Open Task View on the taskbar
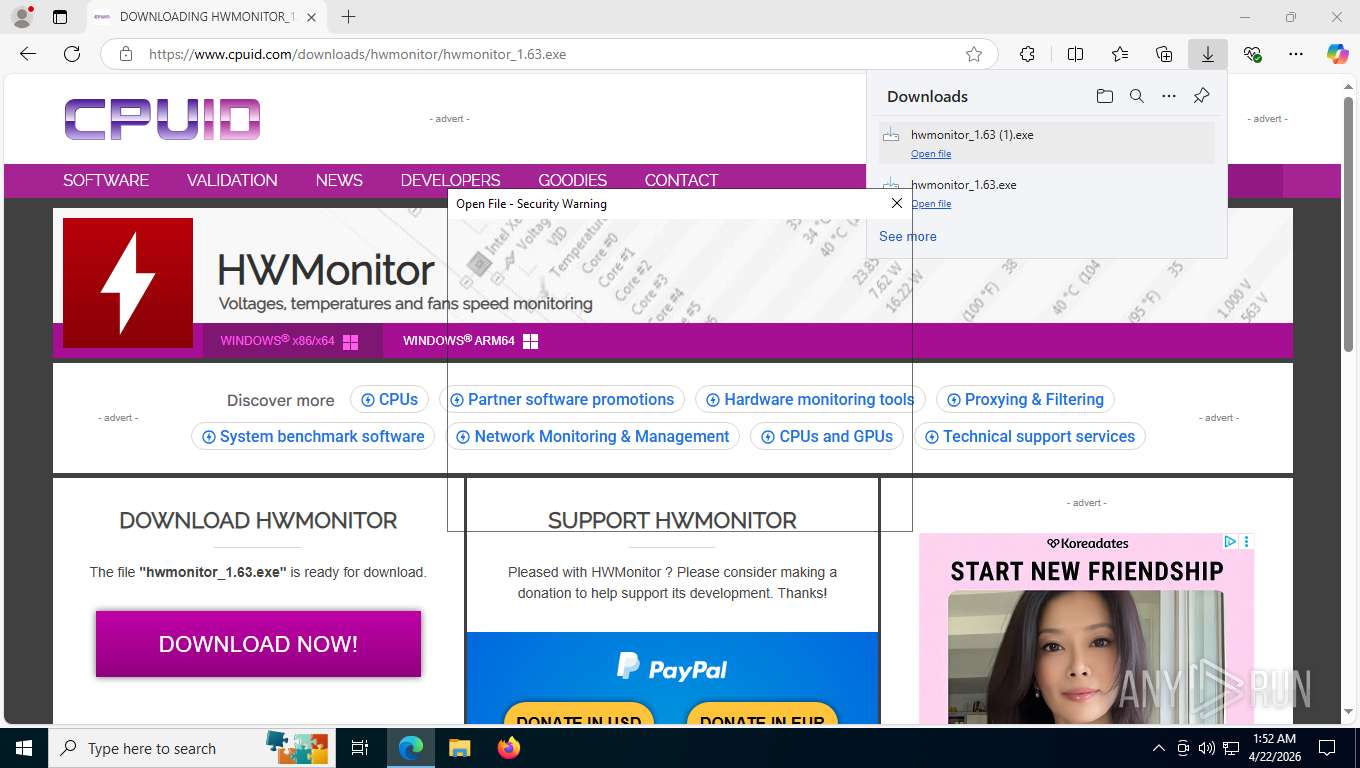The image size is (1360, 768). 360,748
